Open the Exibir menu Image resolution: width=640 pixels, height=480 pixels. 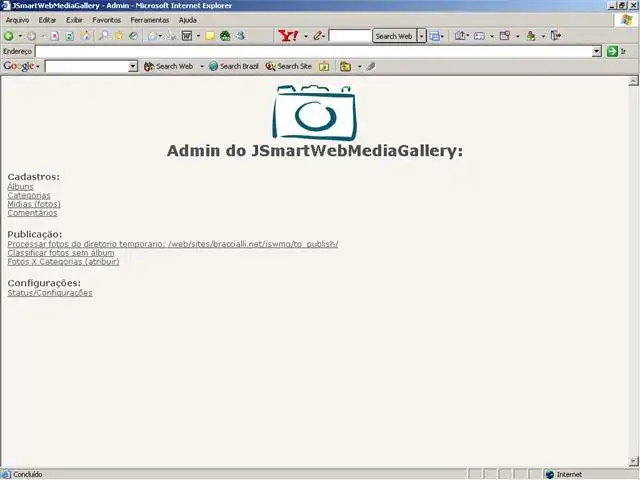[74, 20]
